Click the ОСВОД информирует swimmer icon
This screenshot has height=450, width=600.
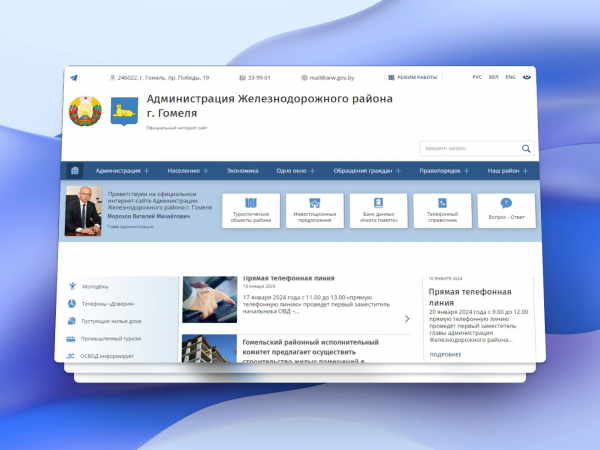(x=70, y=356)
